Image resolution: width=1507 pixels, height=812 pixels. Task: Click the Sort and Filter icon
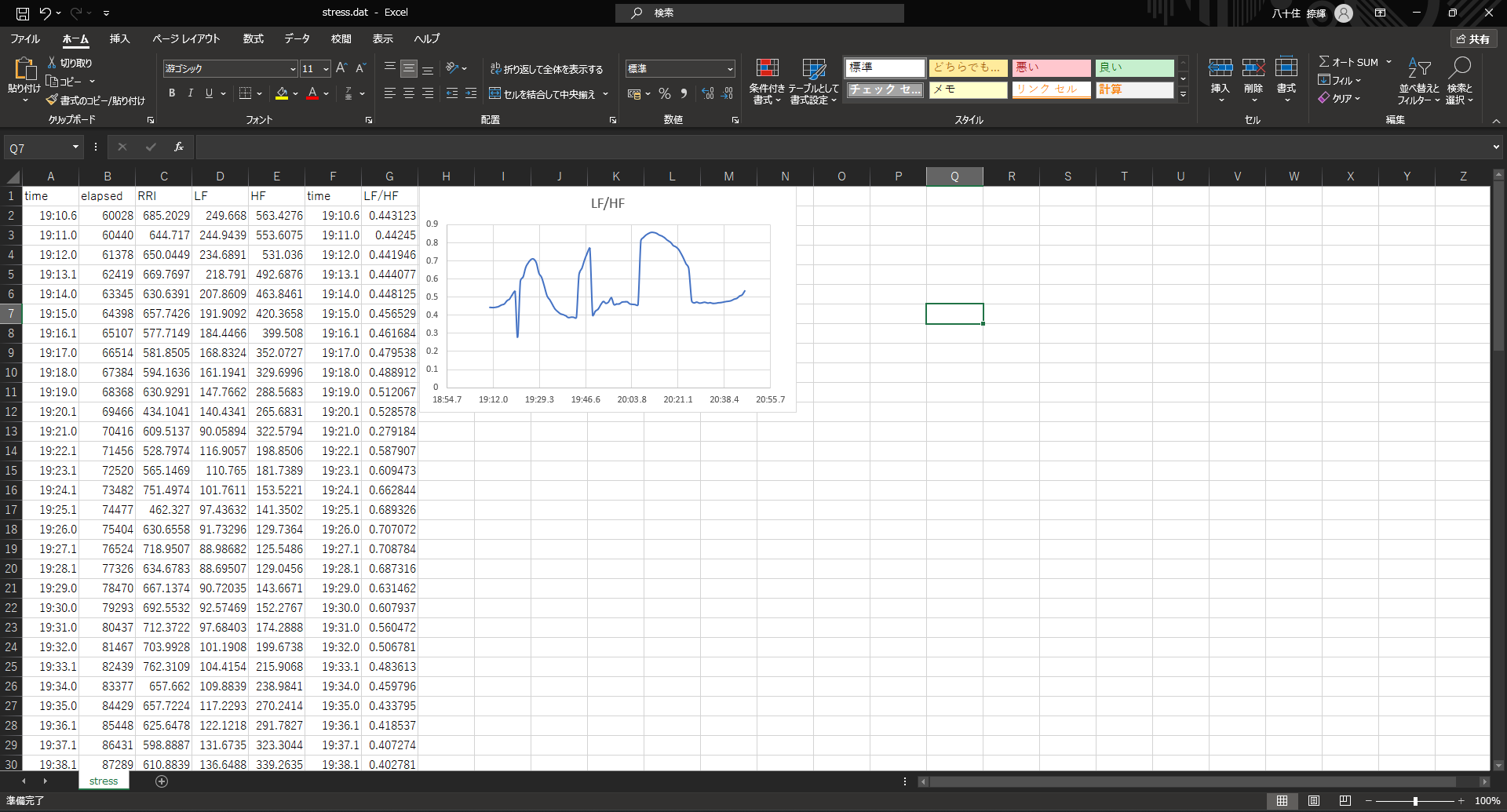point(1418,69)
